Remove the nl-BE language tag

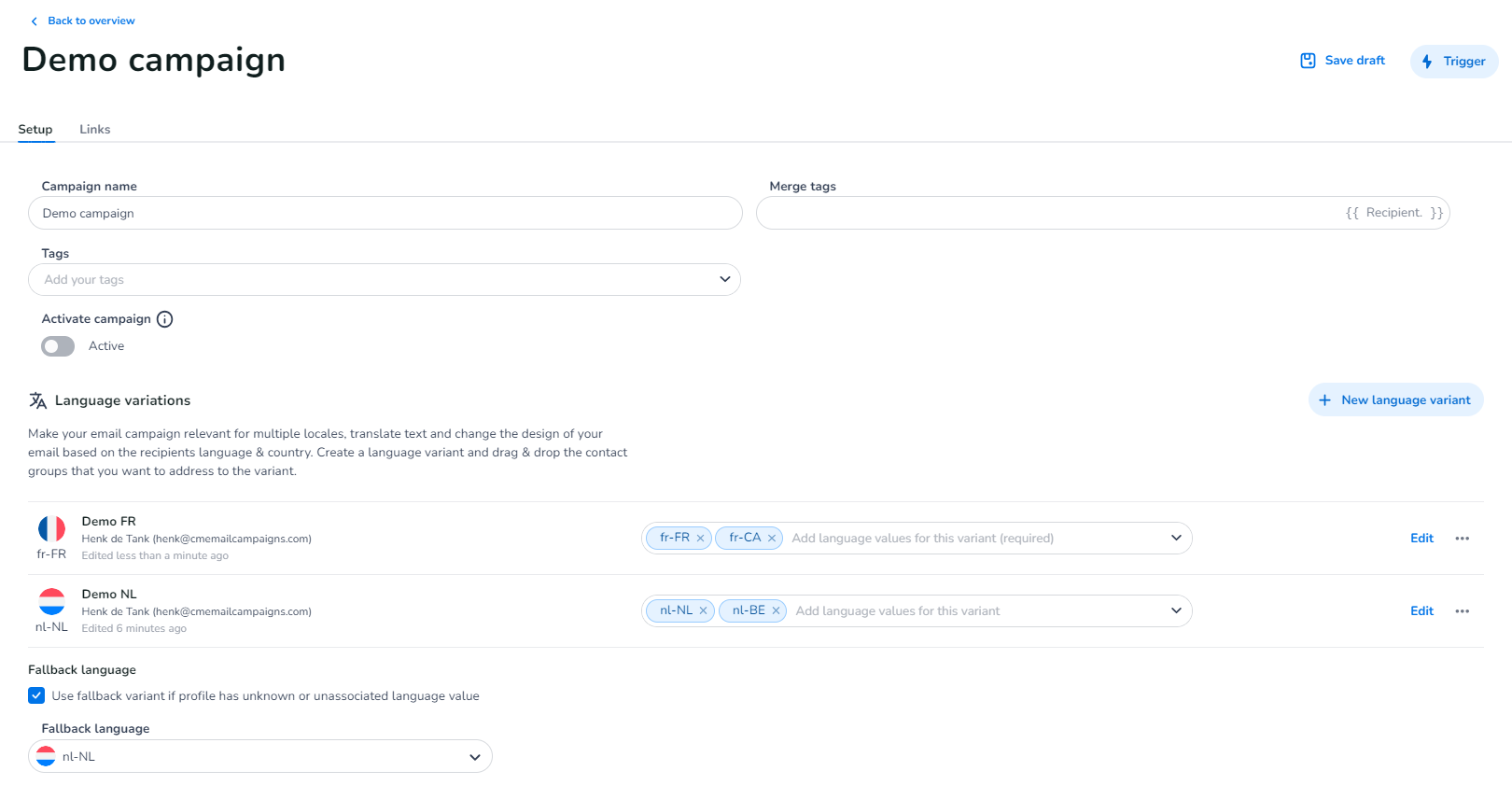(776, 611)
